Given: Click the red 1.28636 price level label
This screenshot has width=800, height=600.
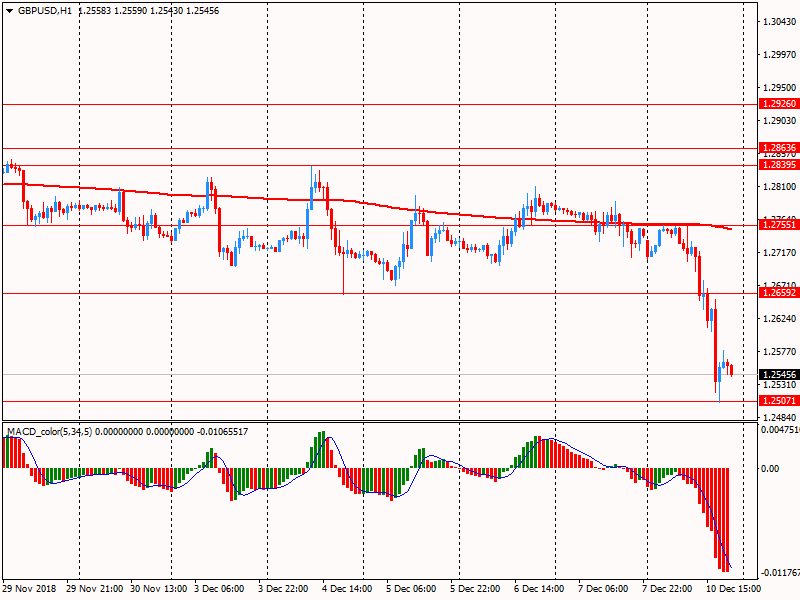Looking at the screenshot, I should click(x=779, y=147).
